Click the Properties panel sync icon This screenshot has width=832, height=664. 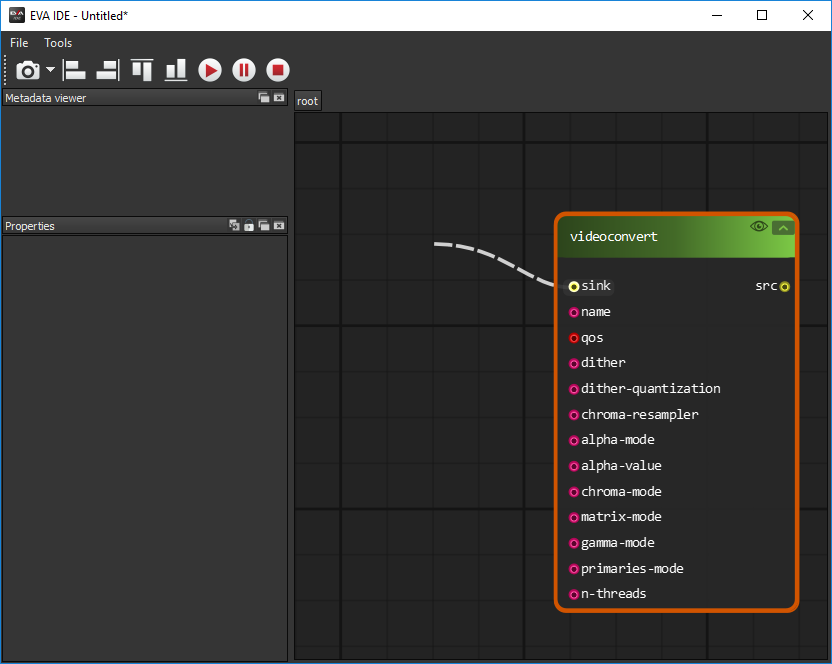(x=234, y=226)
